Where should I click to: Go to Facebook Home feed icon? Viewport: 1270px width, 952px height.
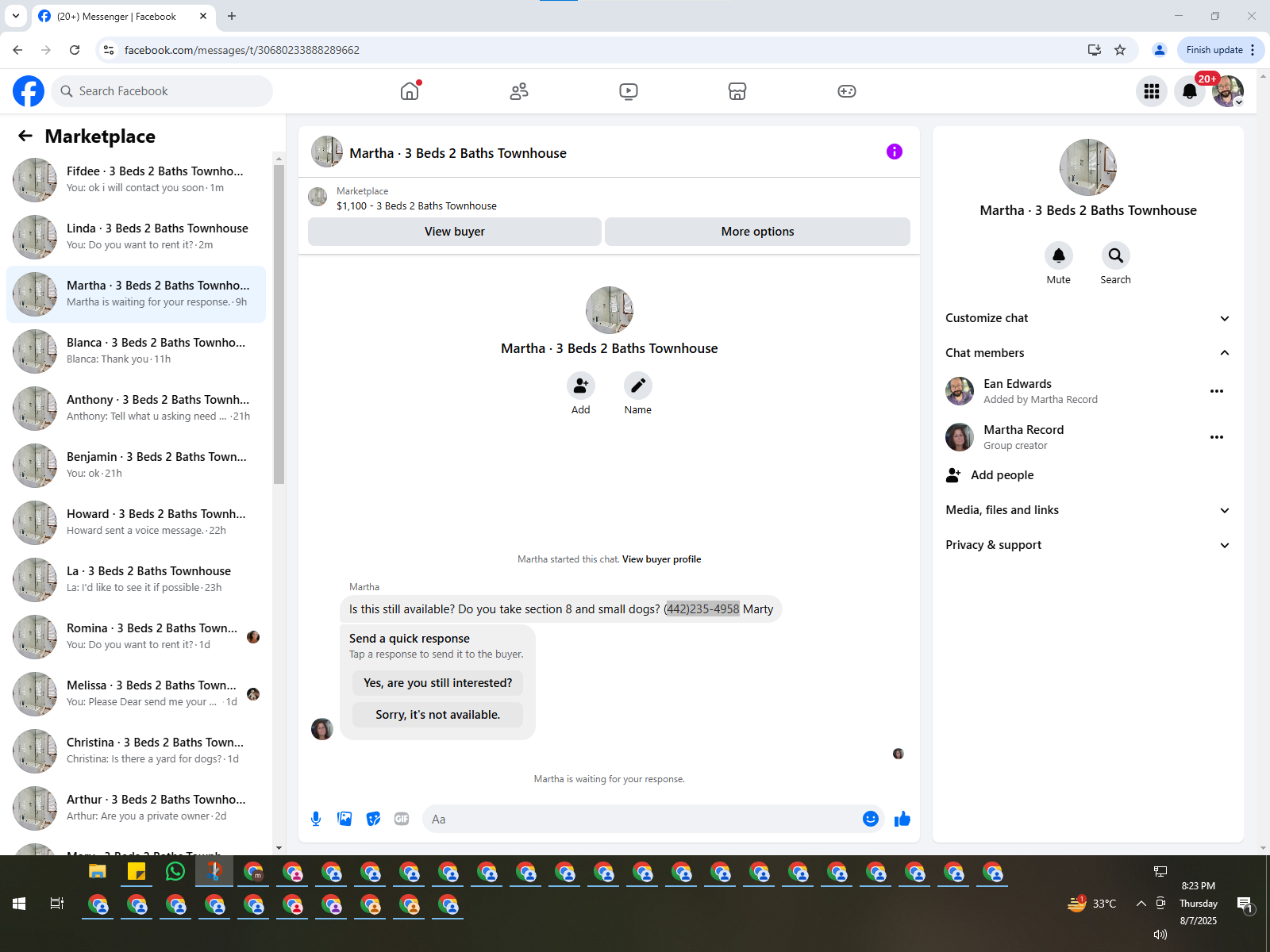click(410, 91)
